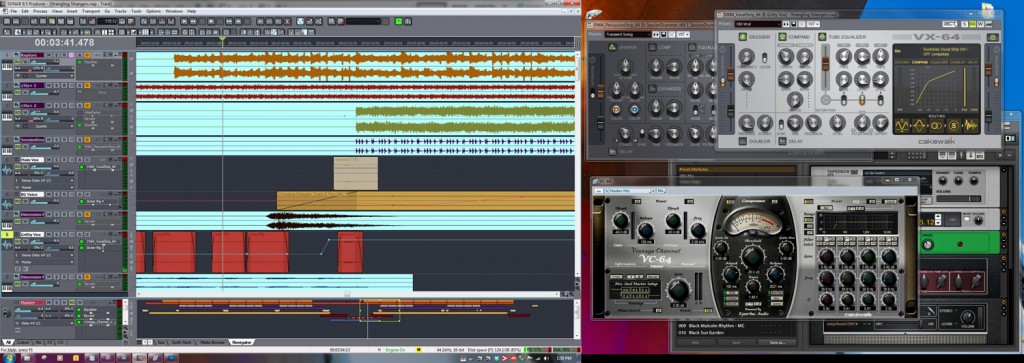Click the last waveform routing icon in VX-64
Screen dimensions: 1024x363
(x=971, y=125)
